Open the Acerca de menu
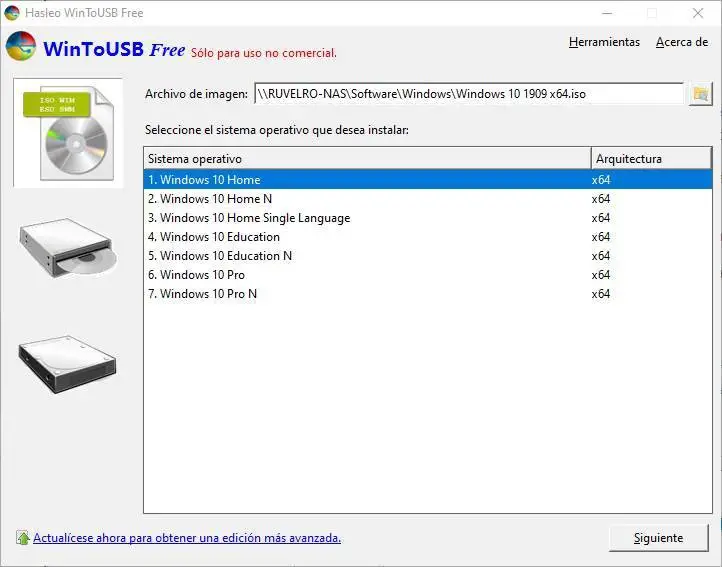 click(x=682, y=42)
